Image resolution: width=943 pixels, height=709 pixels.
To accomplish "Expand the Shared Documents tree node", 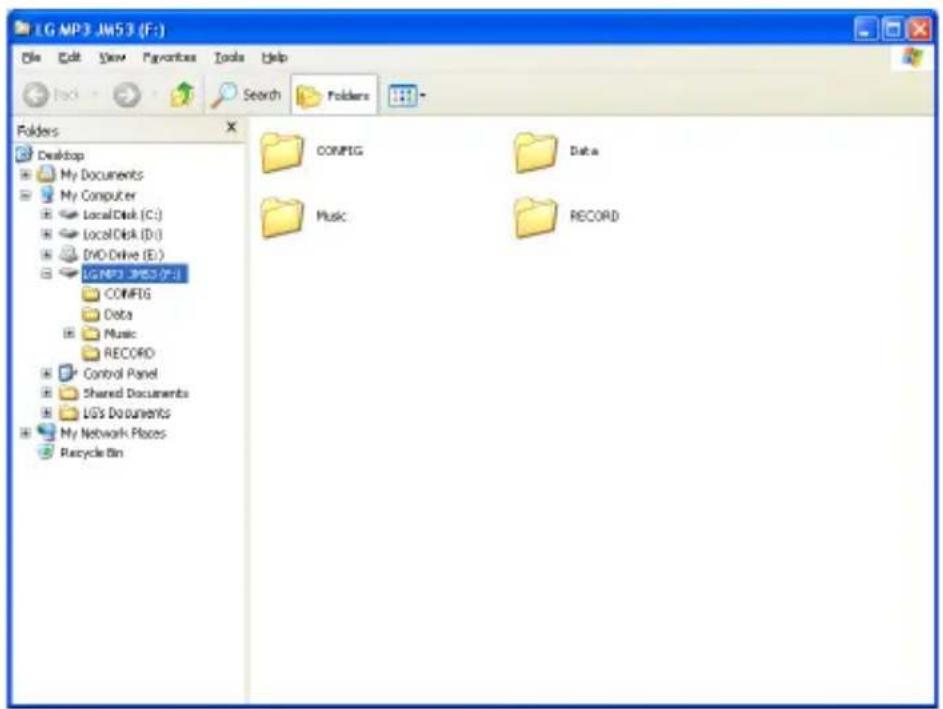I will click(46, 393).
